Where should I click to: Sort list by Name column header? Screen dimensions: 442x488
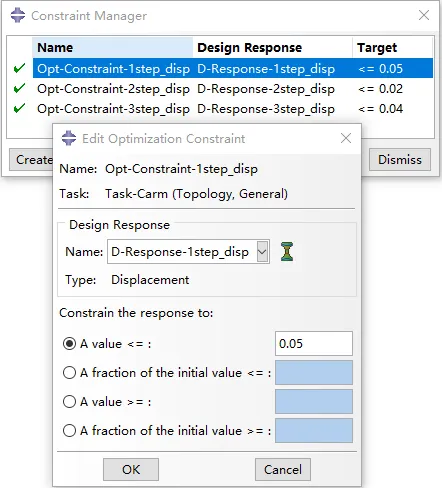click(x=113, y=47)
